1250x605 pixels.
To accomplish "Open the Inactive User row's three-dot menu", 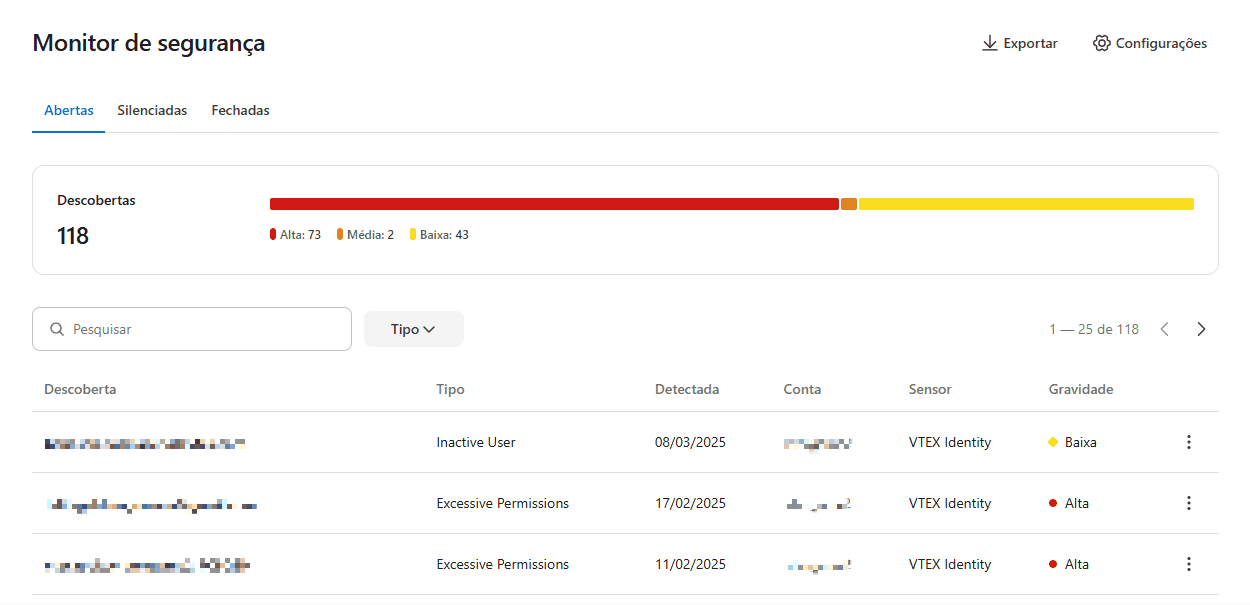I will pyautogui.click(x=1188, y=442).
